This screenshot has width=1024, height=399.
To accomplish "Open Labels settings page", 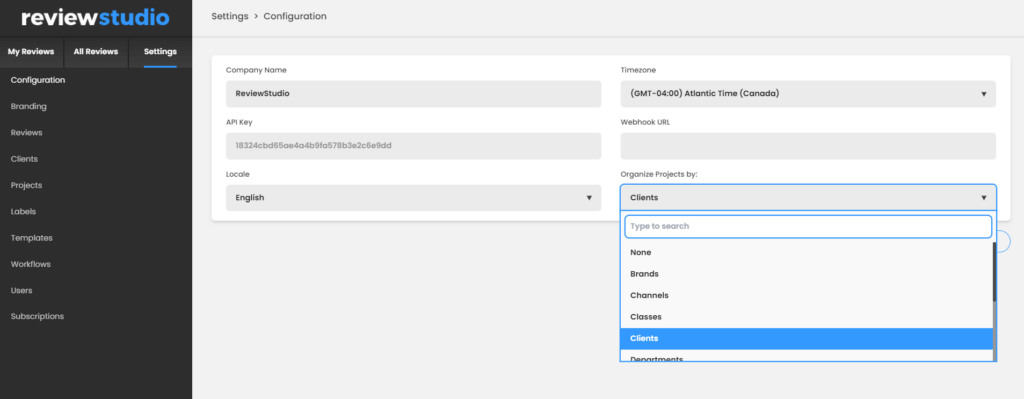I will tap(24, 212).
